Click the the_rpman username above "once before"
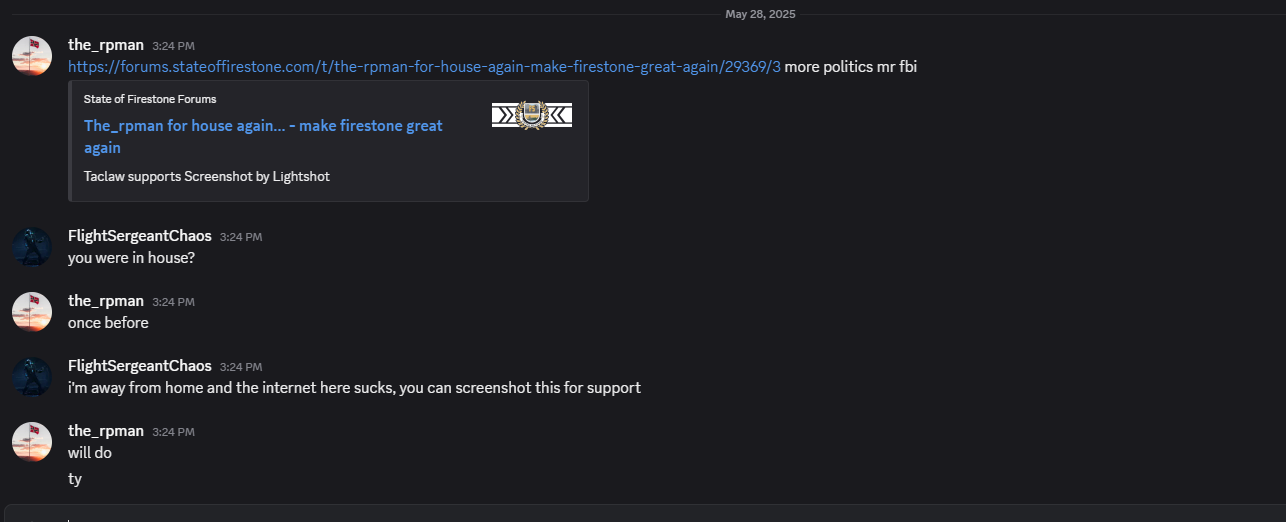 (x=106, y=301)
